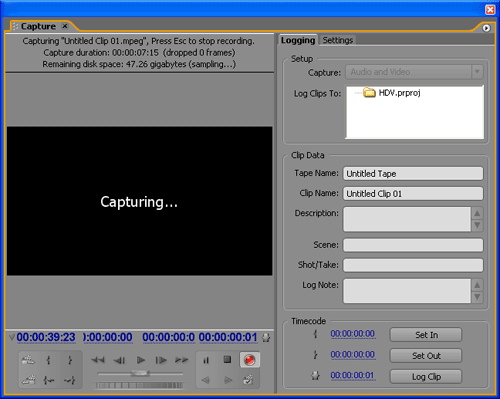This screenshot has height=399, width=500.
Task: Set In Point using the transport brace icon
Action: pos(49,360)
